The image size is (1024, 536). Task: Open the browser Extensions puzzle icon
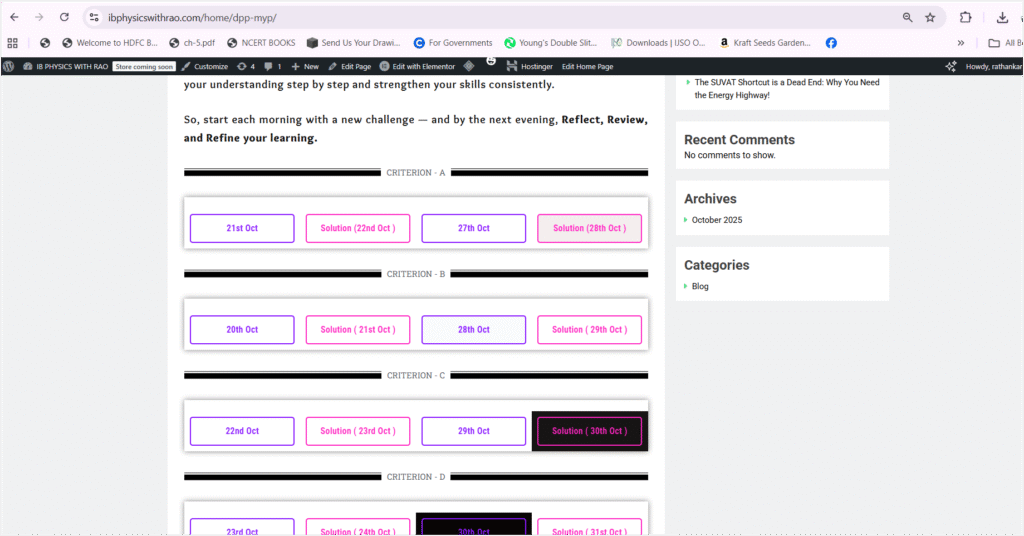965,17
